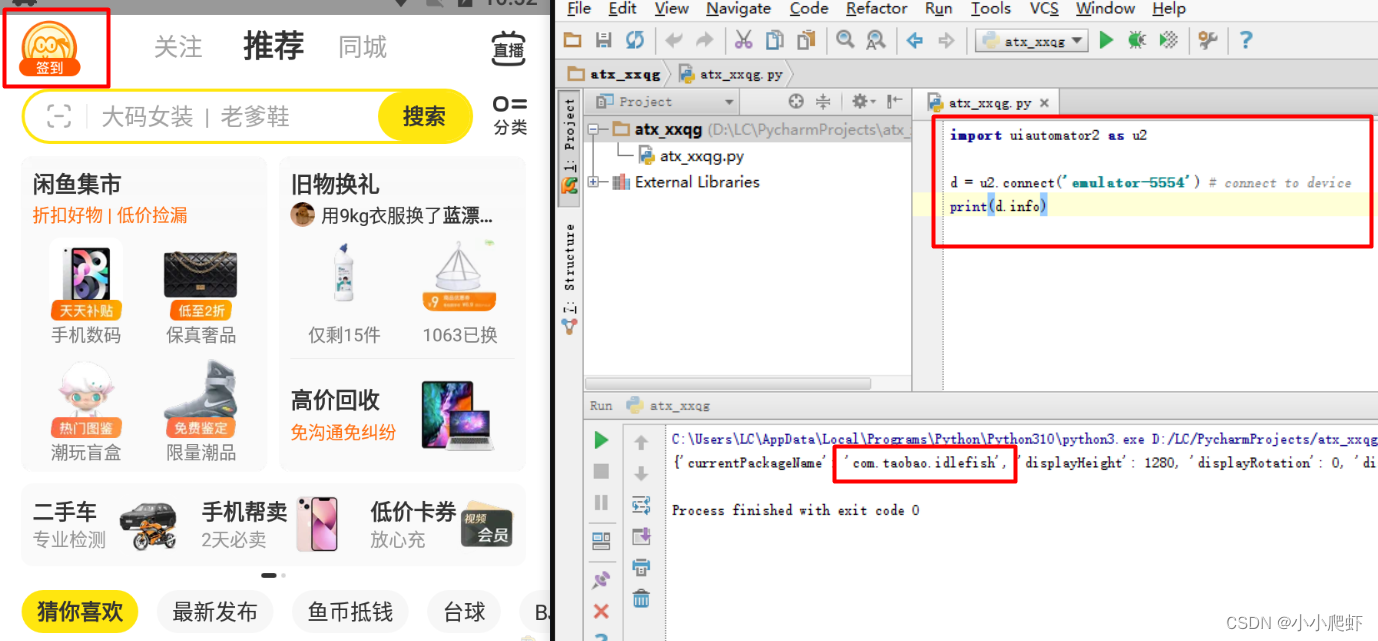1378x641 pixels.
Task: Click the PyCharm Open folder toolbar icon
Action: click(x=573, y=40)
